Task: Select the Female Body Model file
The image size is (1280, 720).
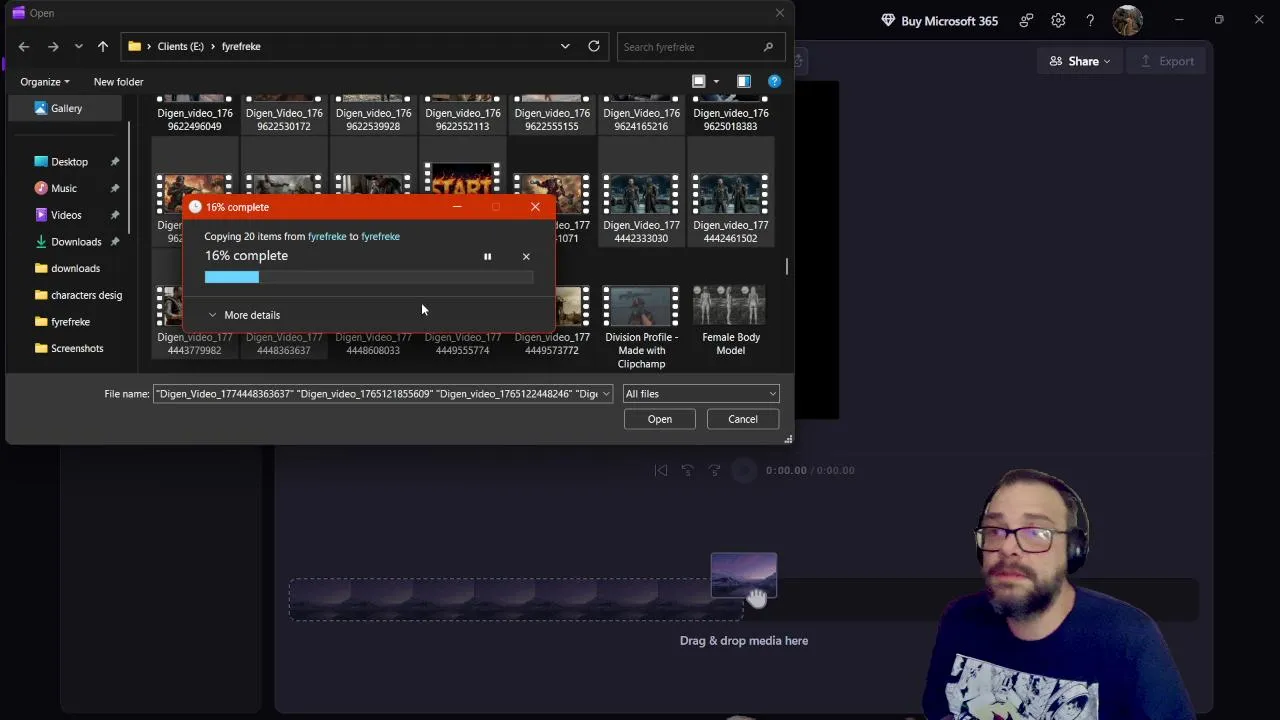Action: pyautogui.click(x=730, y=321)
